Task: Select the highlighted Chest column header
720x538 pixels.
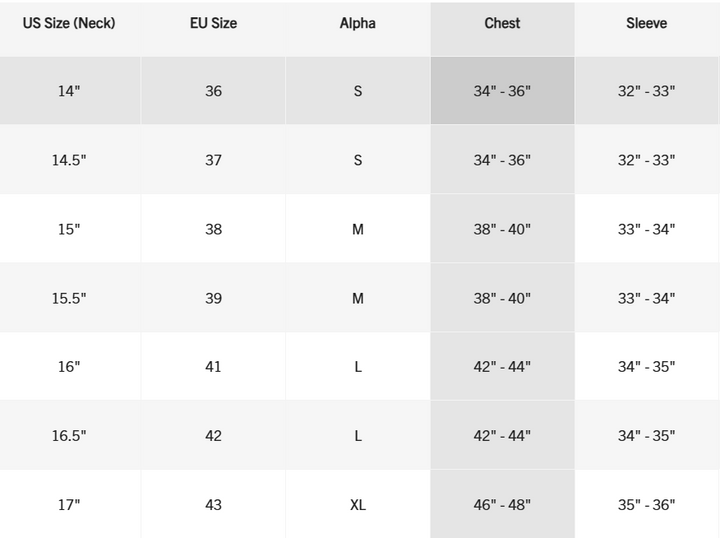Action: click(x=502, y=23)
